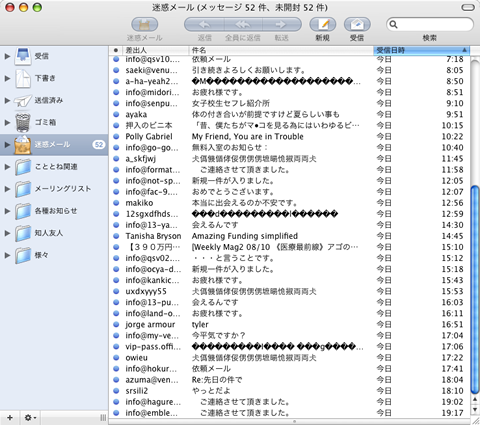Expand the 様々 disclosure triangle

tap(7, 255)
